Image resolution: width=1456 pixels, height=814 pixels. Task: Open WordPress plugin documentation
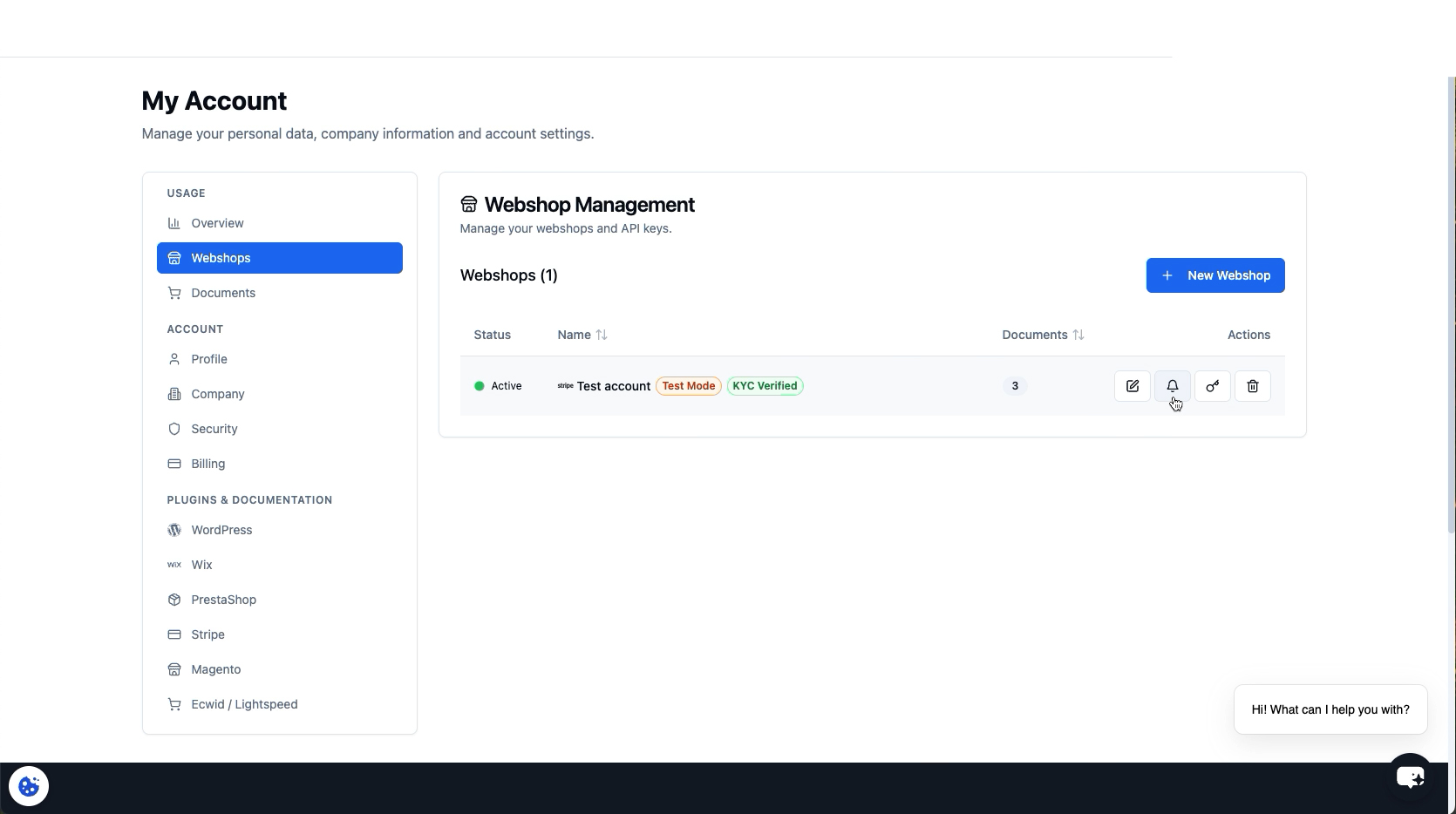click(280, 530)
